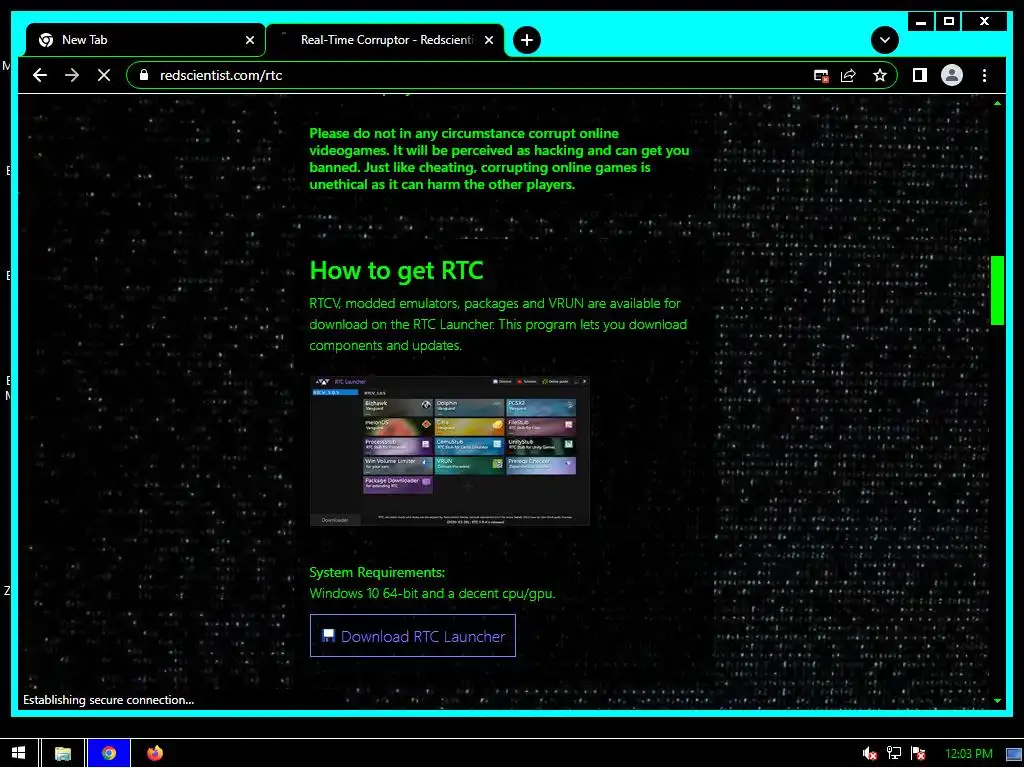The height and width of the screenshot is (768, 1024).
Task: Click Download RTC Launcher button
Action: 413,635
